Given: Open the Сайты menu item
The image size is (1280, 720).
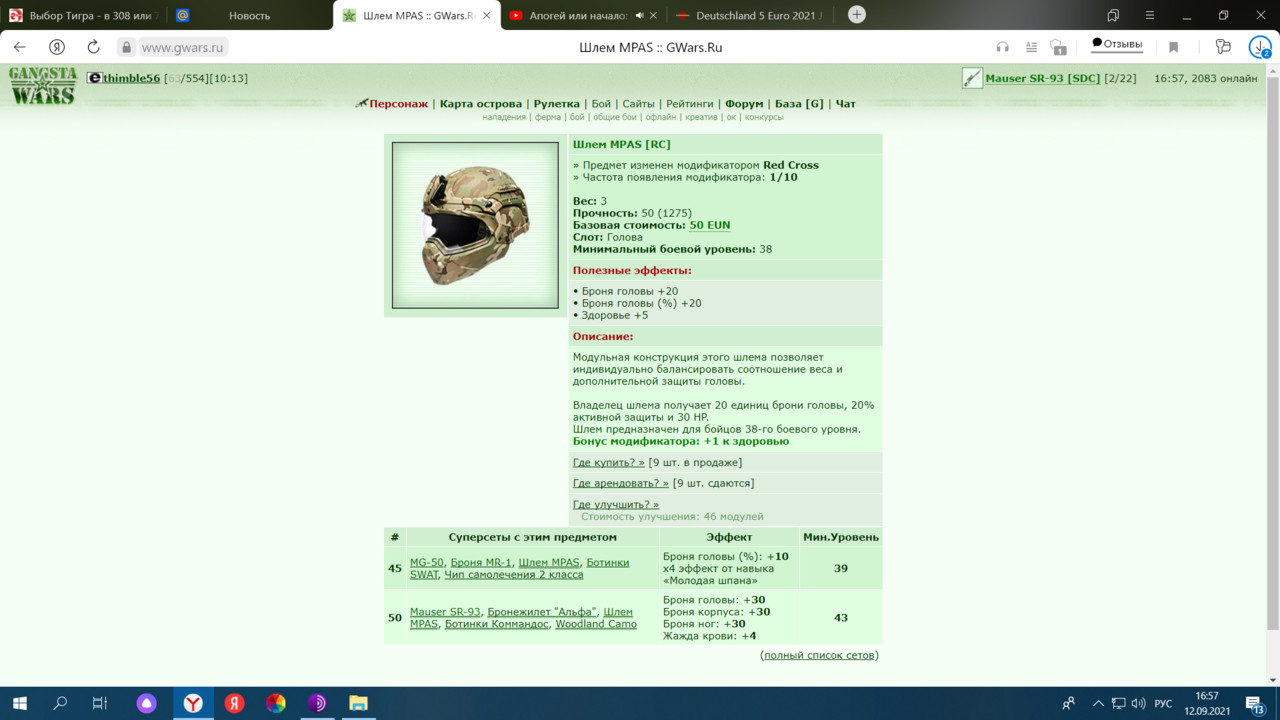Looking at the screenshot, I should [x=638, y=104].
